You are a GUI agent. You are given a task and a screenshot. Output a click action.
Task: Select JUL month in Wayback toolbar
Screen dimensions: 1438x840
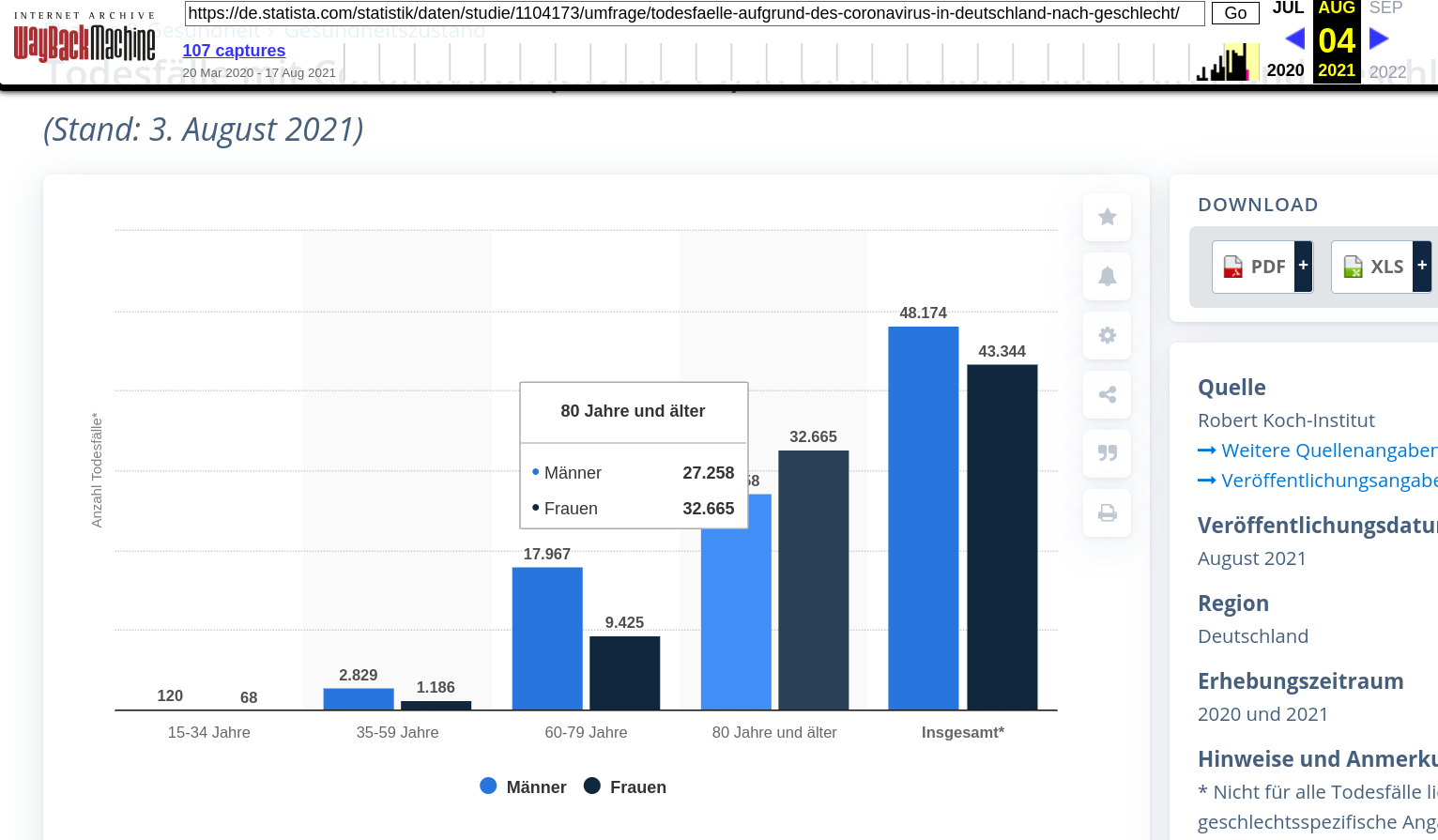pos(1288,8)
